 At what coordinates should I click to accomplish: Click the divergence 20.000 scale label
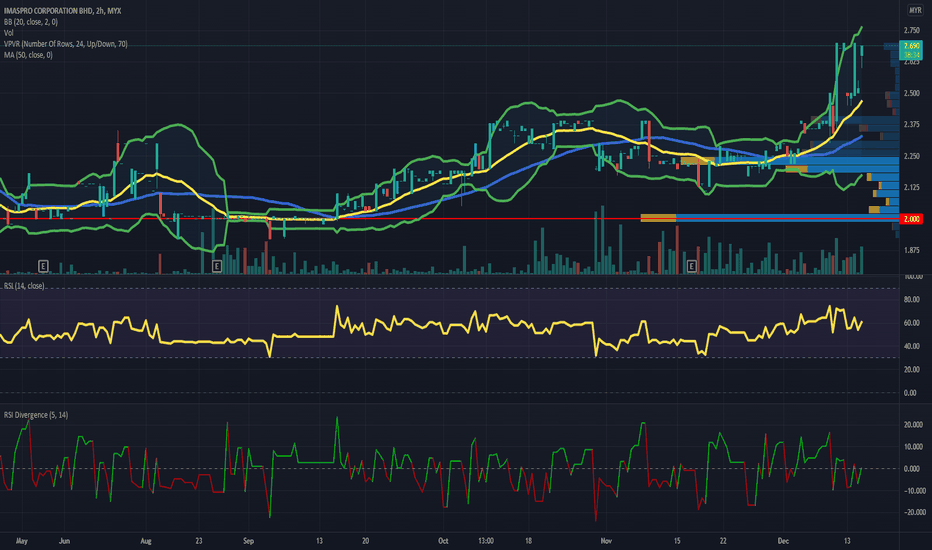[913, 425]
